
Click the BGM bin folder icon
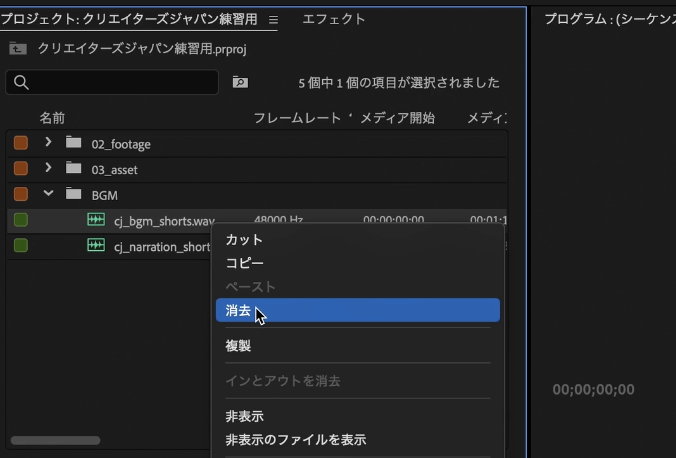74,194
